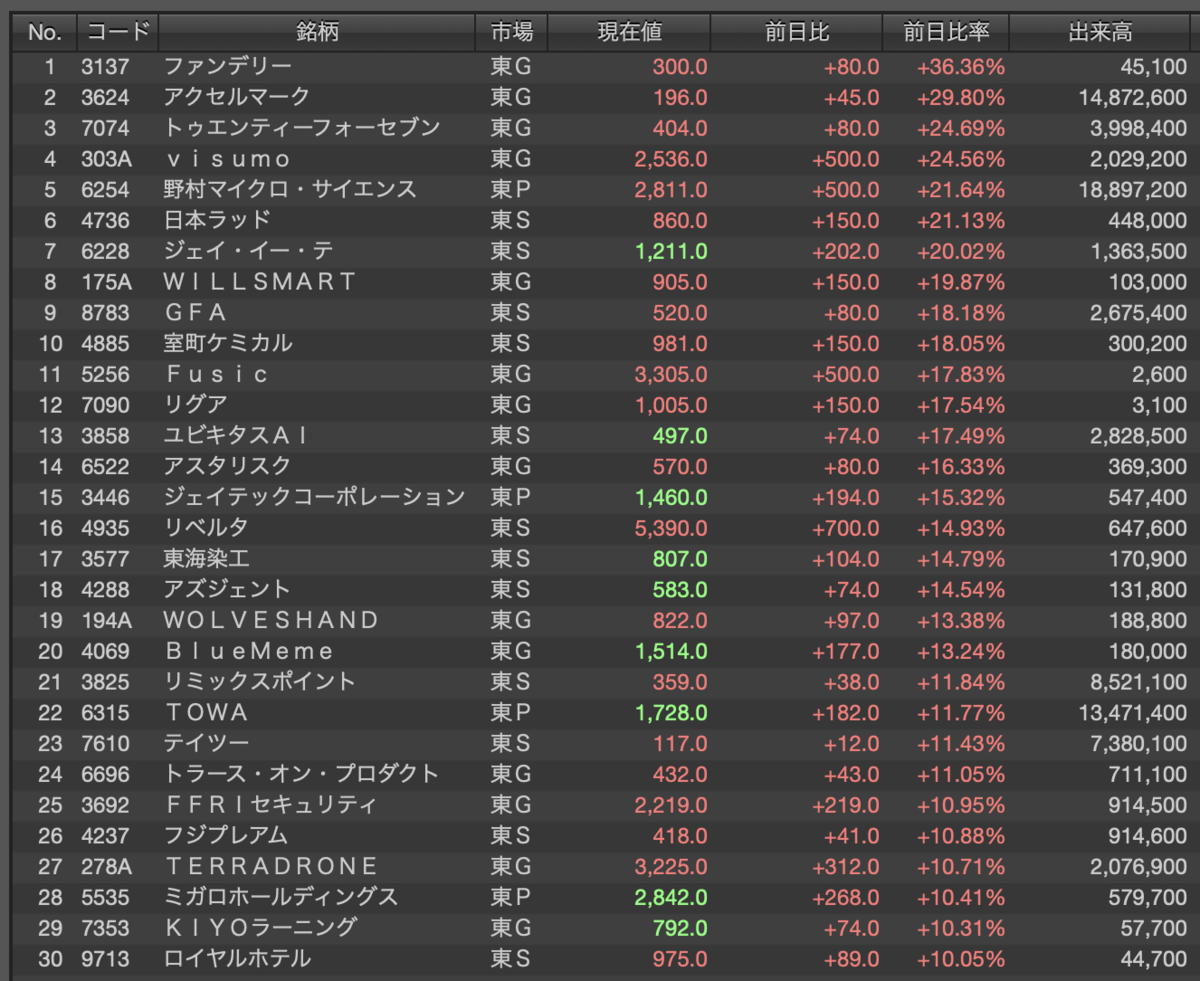Click volume value 8,521,100
The width and height of the screenshot is (1200, 981).
point(1138,682)
